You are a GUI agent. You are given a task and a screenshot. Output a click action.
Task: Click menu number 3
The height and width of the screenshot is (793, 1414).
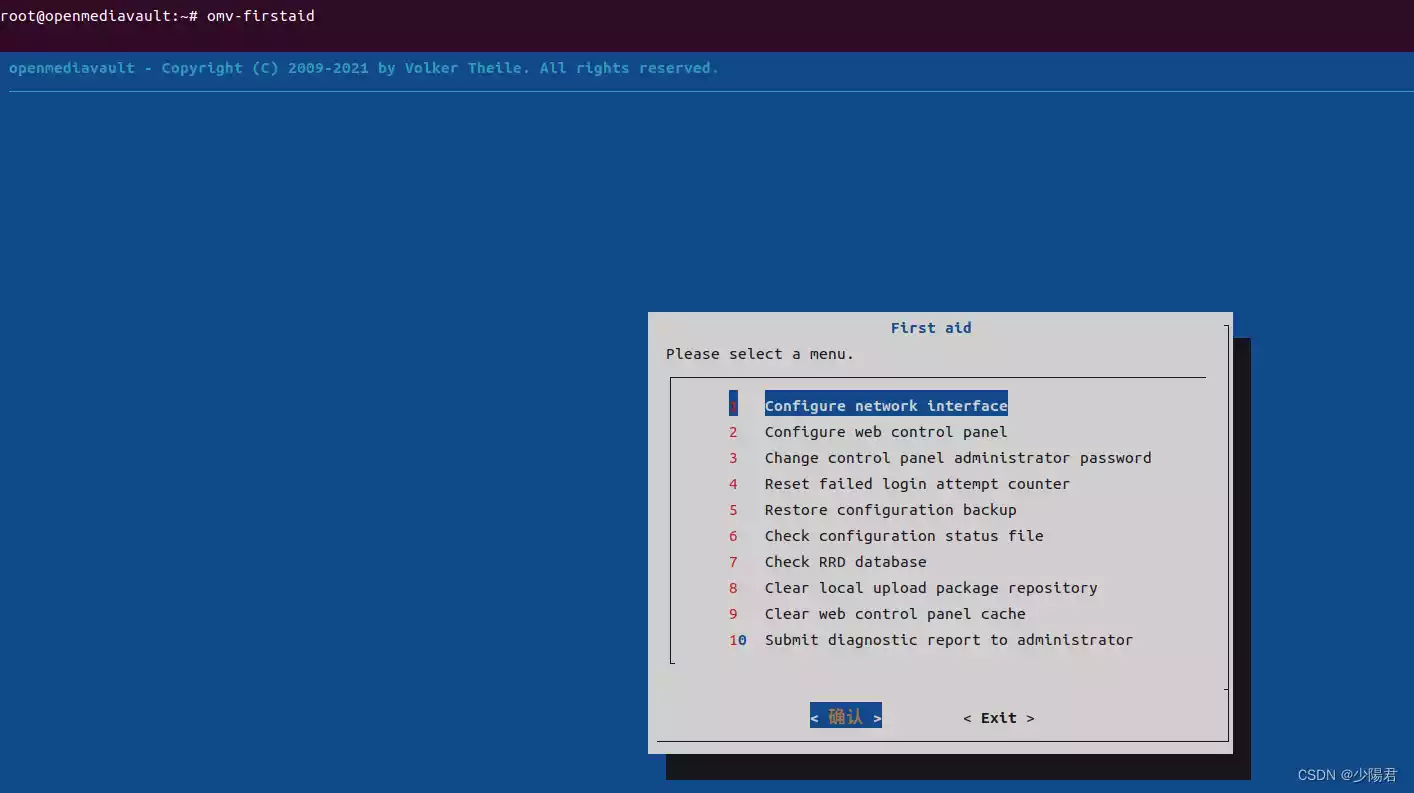click(x=733, y=458)
